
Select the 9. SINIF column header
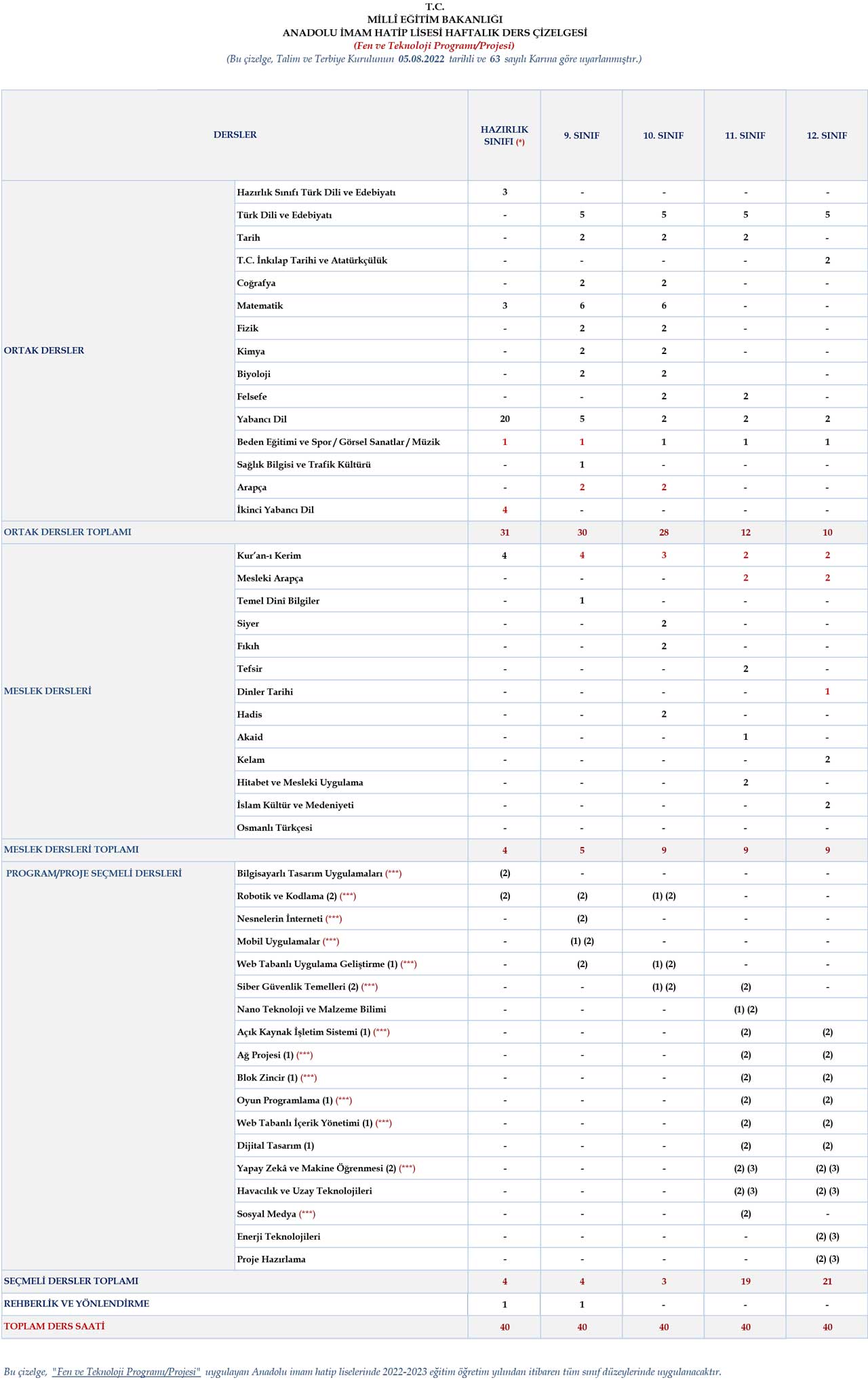(581, 136)
